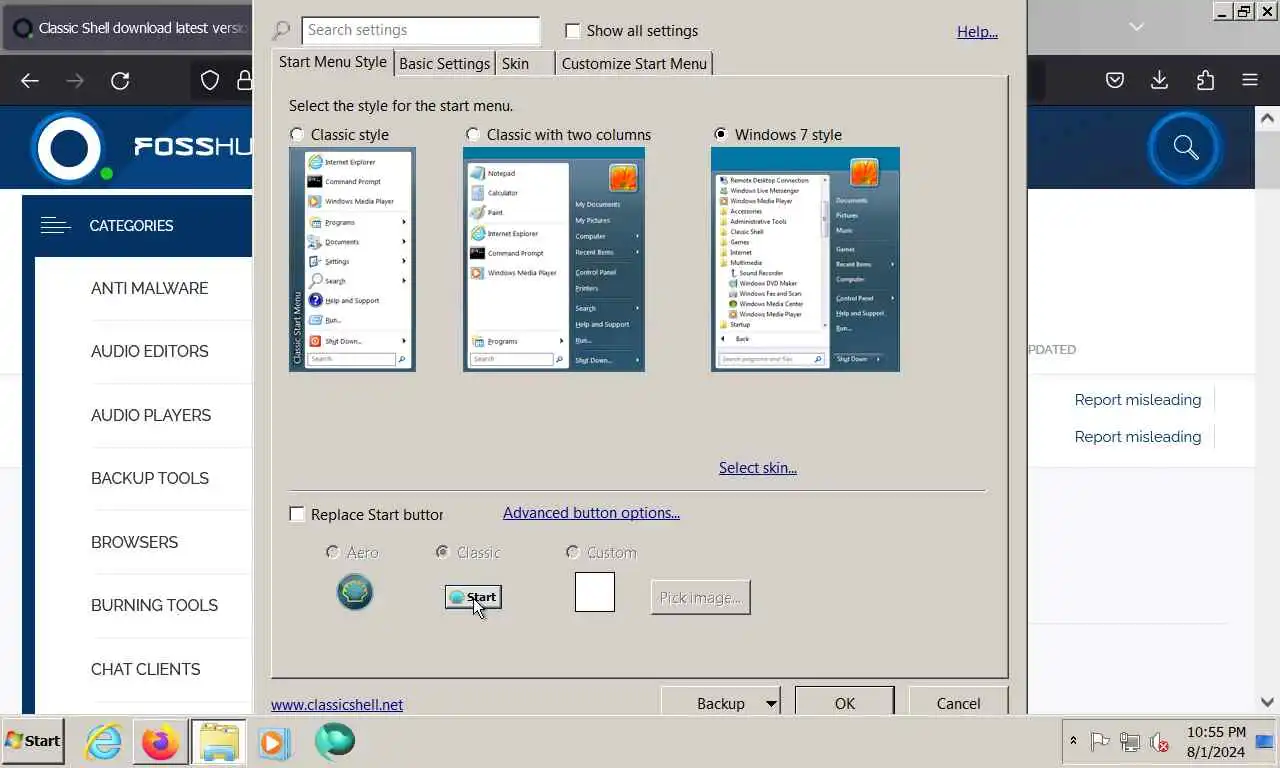
Task: Click the Select skin link
Action: 758,468
